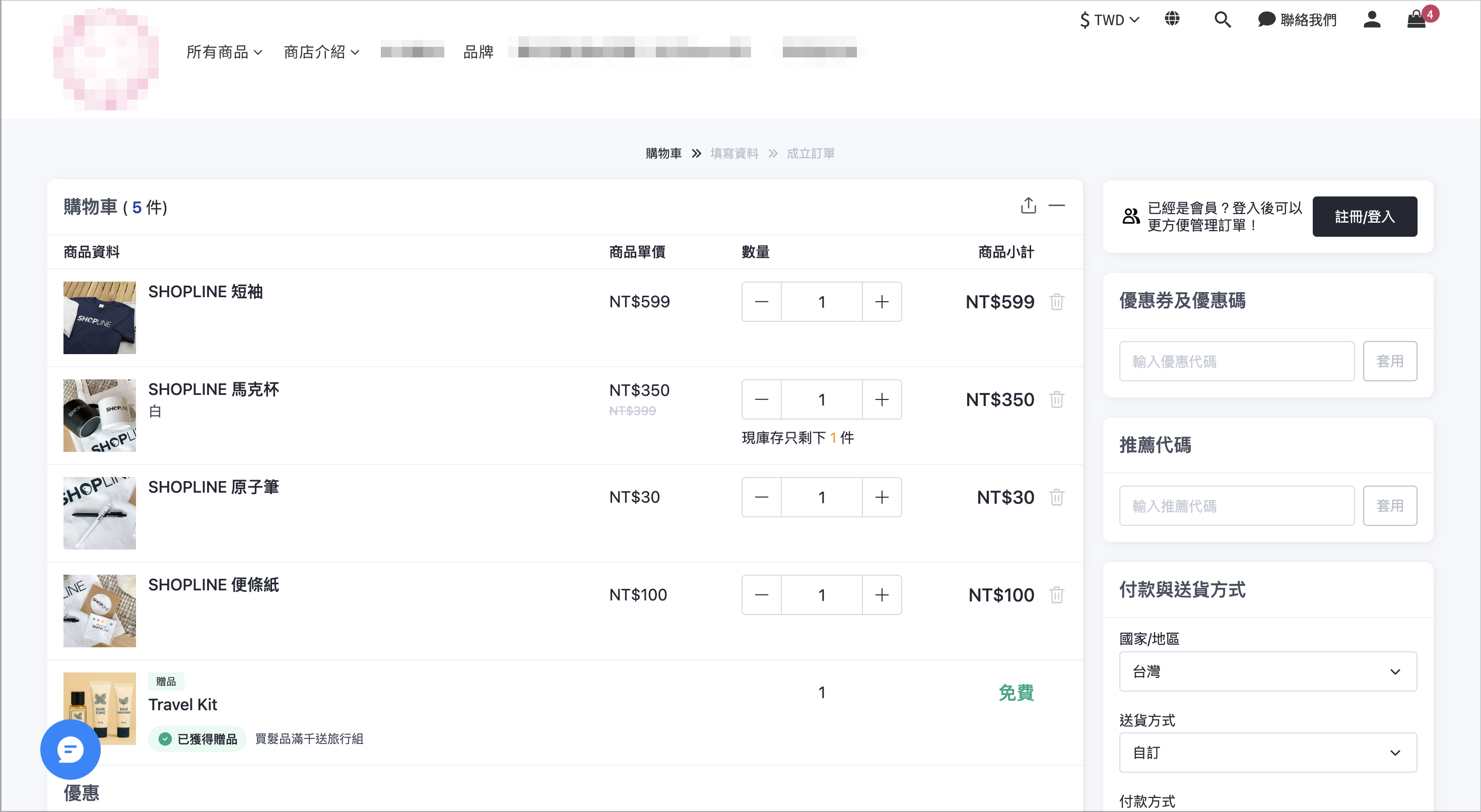Viewport: 1481px width, 812px height.
Task: Click the 現庫存只剩下 1 件 stock notice
Action: pyautogui.click(x=797, y=438)
